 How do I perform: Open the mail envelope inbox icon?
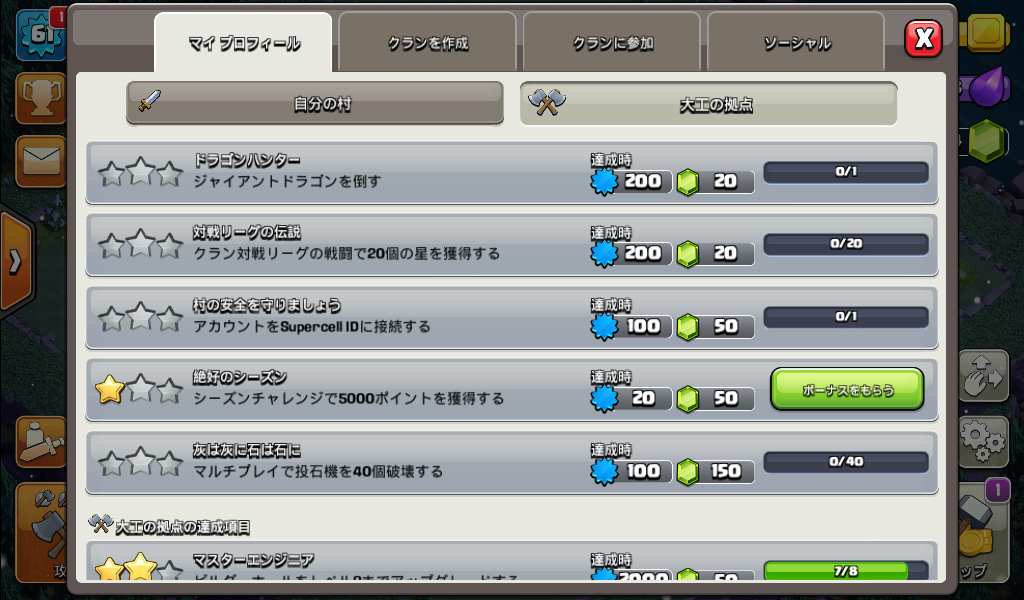[40, 161]
